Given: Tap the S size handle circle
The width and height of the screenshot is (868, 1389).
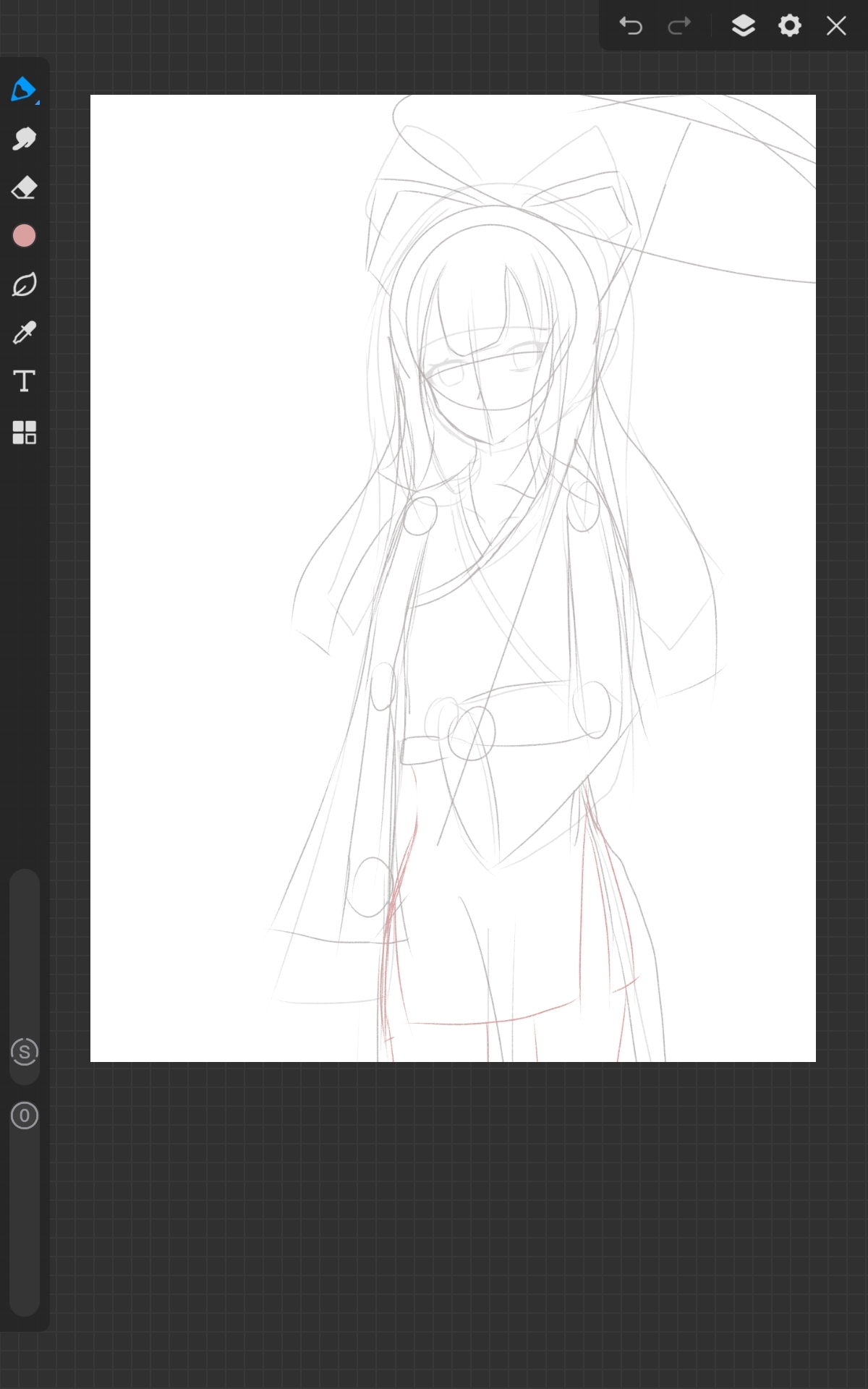Looking at the screenshot, I should 24,1052.
